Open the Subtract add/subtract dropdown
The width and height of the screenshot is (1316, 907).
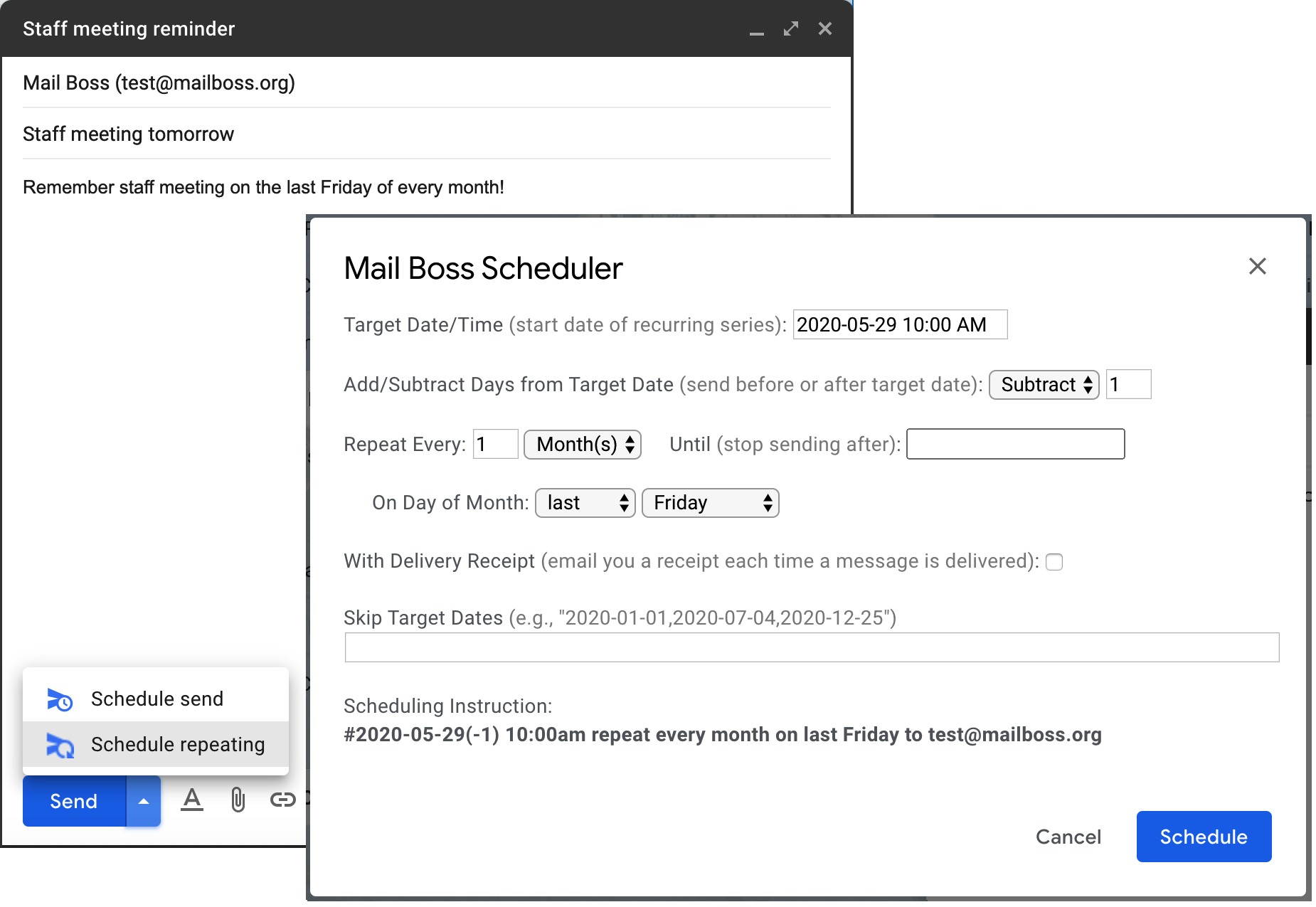(1044, 385)
